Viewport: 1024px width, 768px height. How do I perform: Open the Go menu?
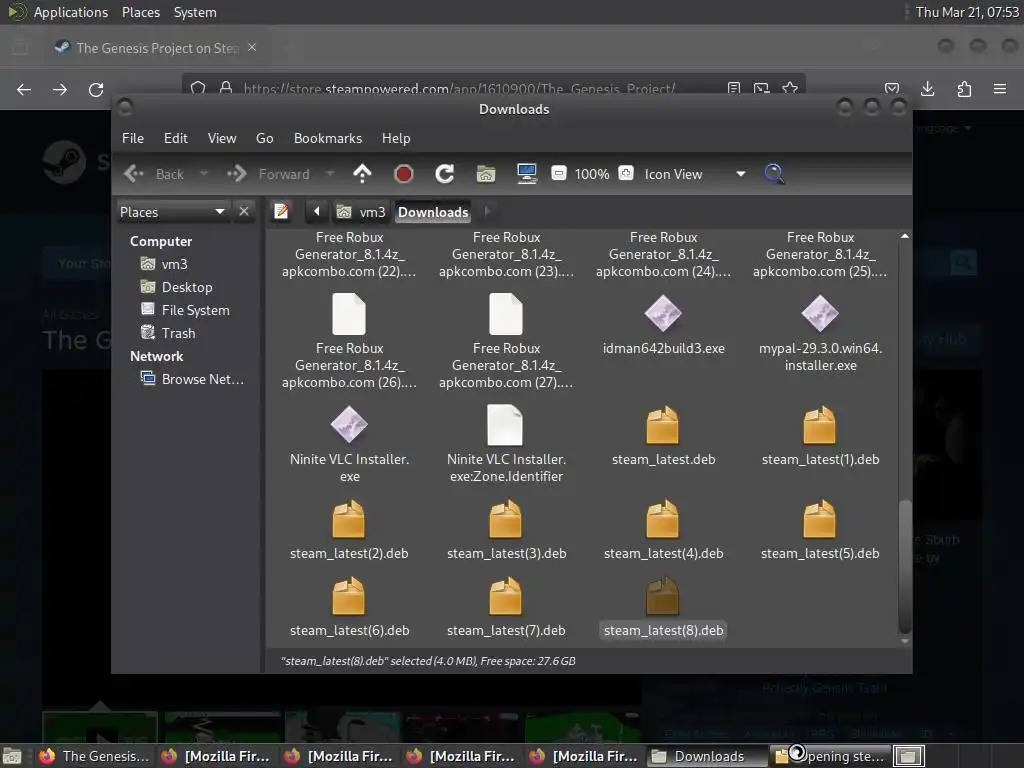pyautogui.click(x=264, y=138)
